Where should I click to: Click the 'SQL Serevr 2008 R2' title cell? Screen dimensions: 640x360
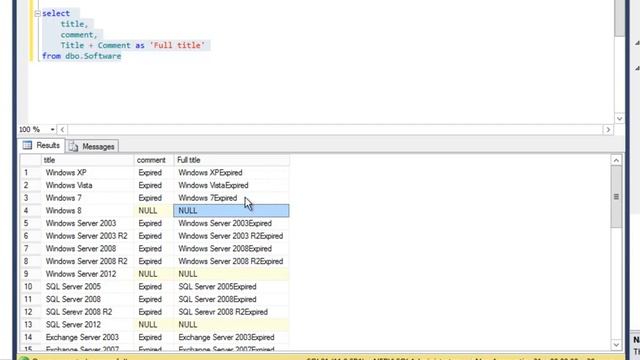[x=87, y=312]
